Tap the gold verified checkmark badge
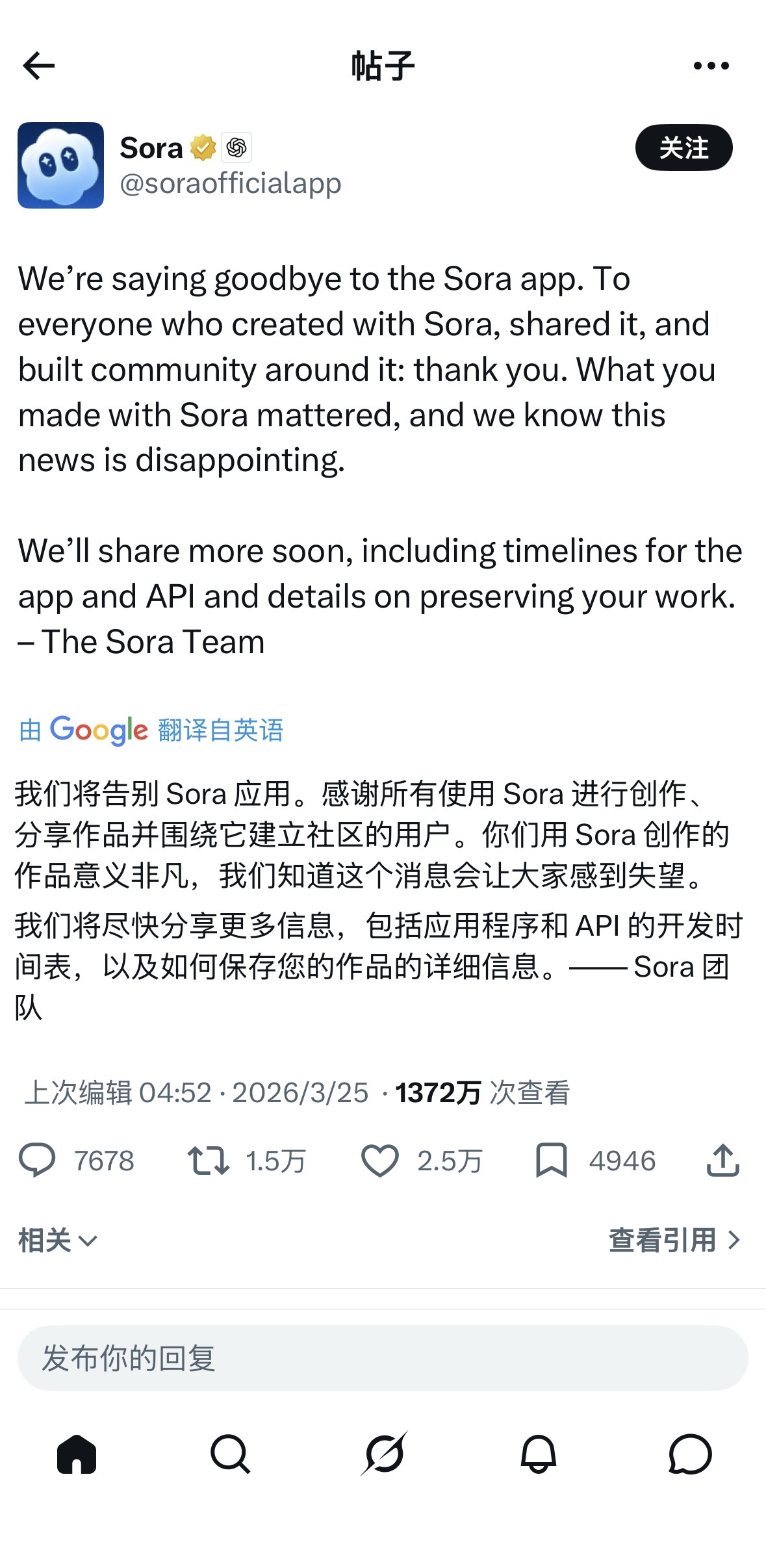766x1568 pixels. (203, 148)
